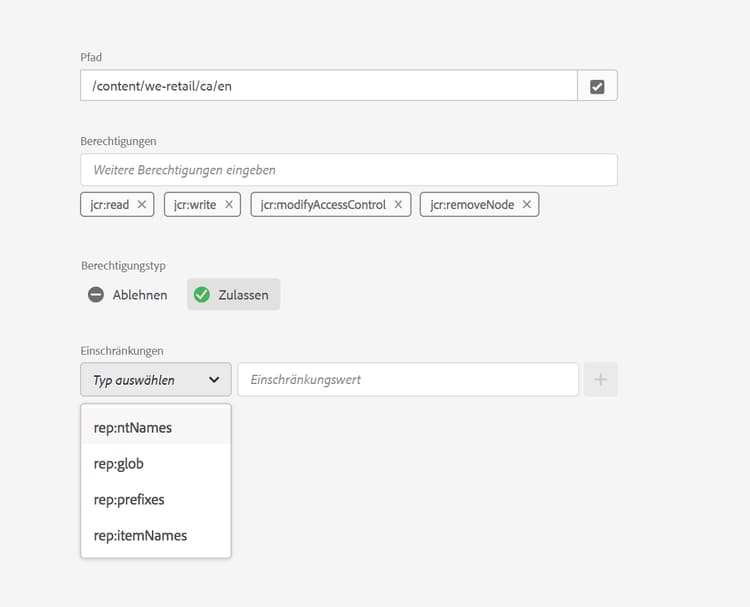The image size is (750, 607).
Task: Click the green Zulassen check icon
Action: point(202,295)
